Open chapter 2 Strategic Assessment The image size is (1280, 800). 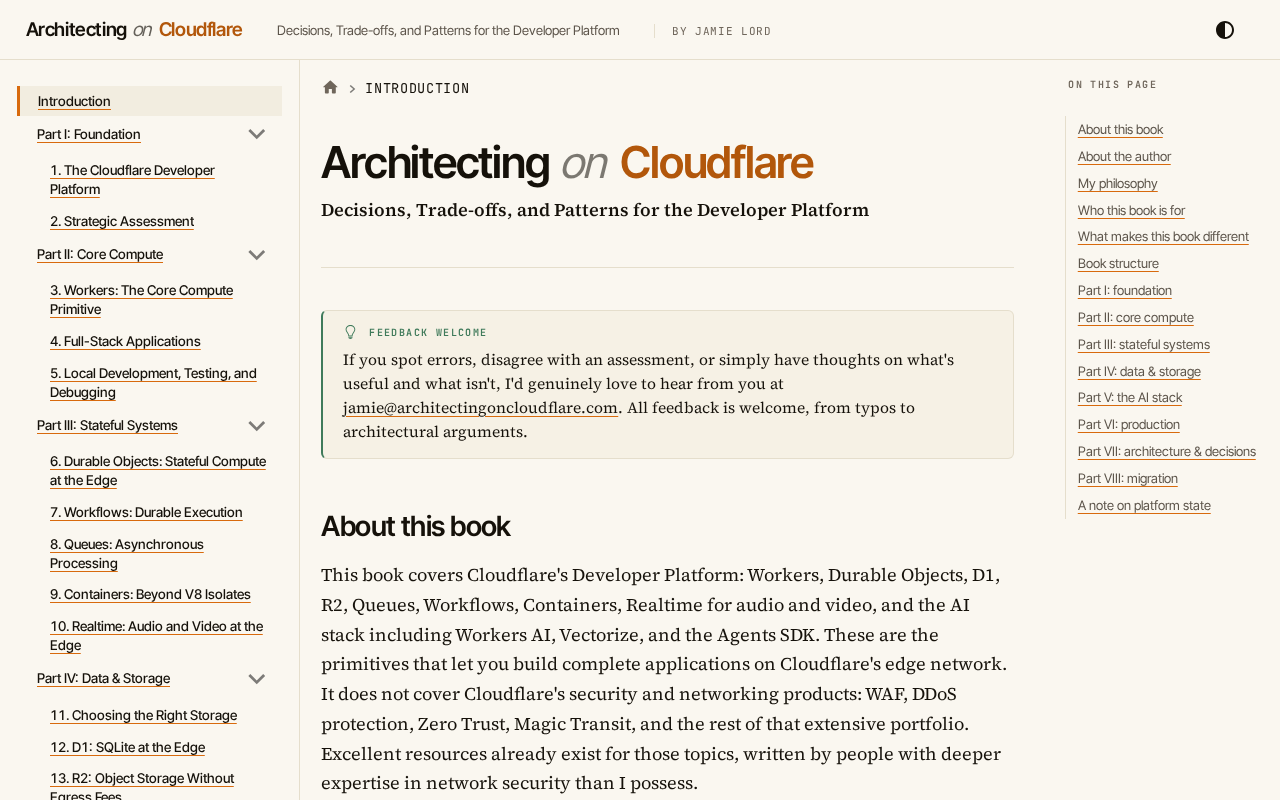click(122, 221)
